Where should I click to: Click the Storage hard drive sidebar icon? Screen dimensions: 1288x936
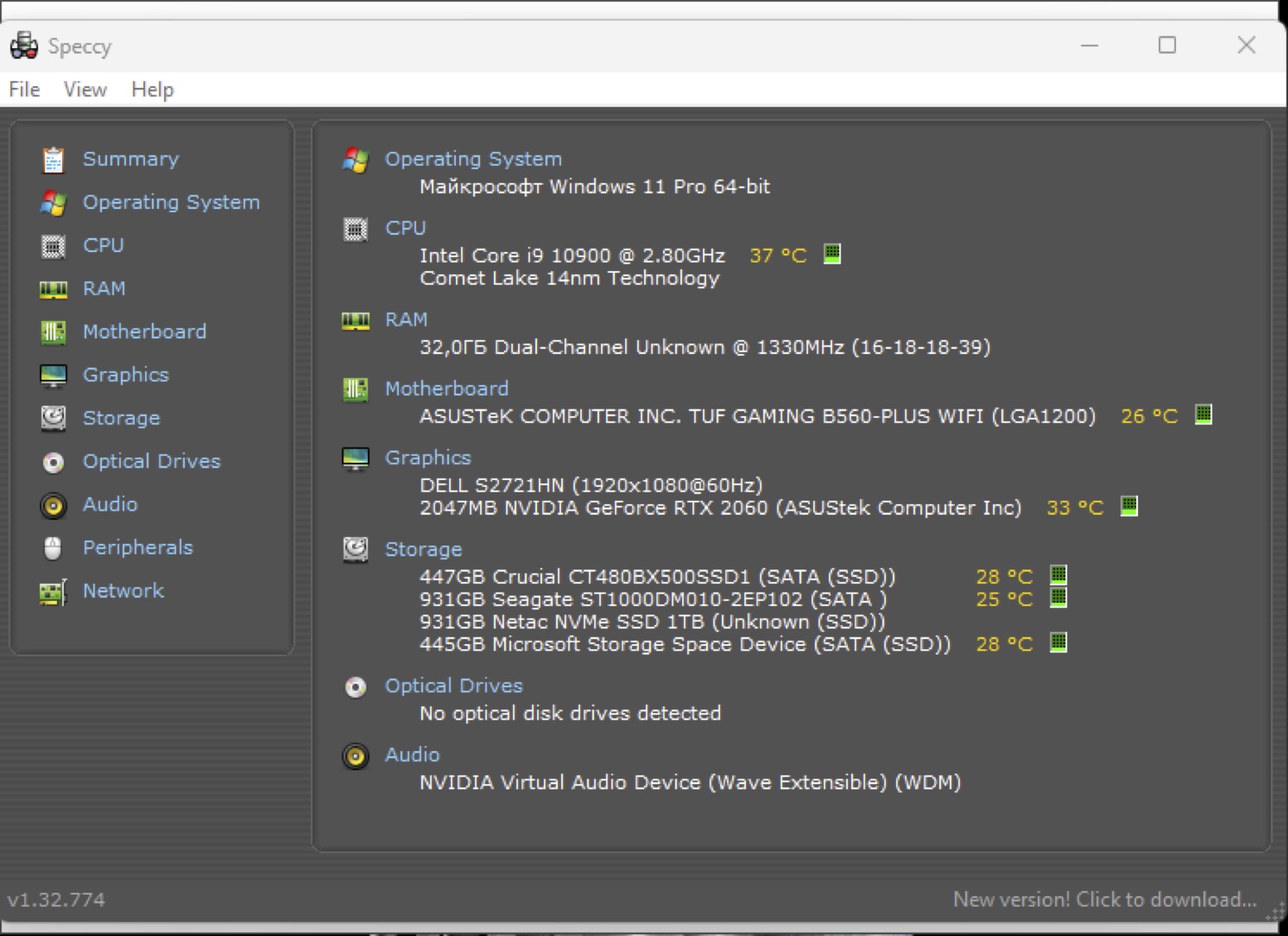[53, 418]
